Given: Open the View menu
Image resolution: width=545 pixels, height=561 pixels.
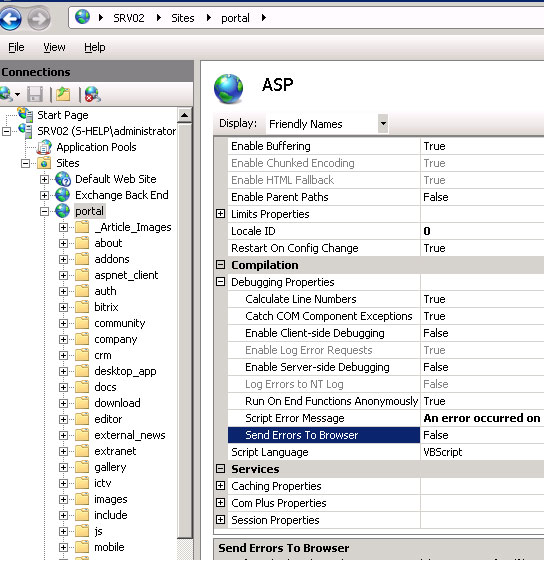Looking at the screenshot, I should (x=54, y=47).
